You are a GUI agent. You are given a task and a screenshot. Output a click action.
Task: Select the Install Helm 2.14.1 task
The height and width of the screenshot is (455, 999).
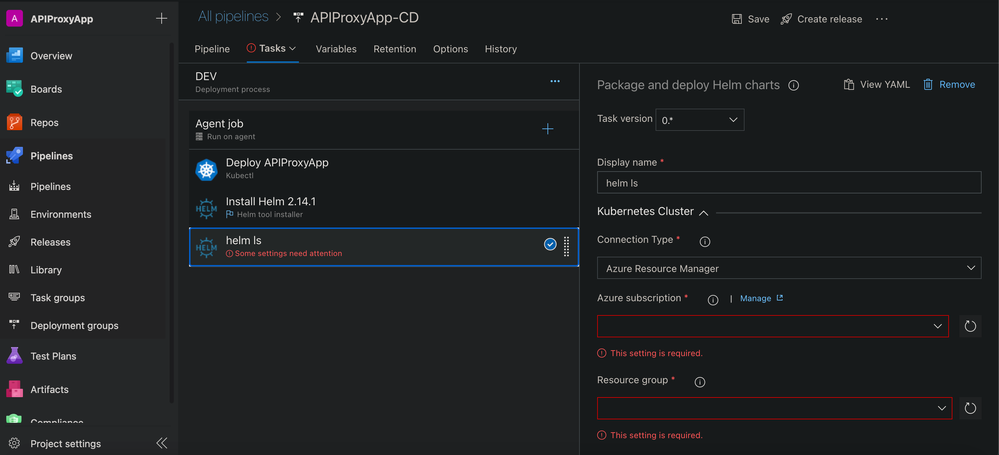pyautogui.click(x=384, y=208)
